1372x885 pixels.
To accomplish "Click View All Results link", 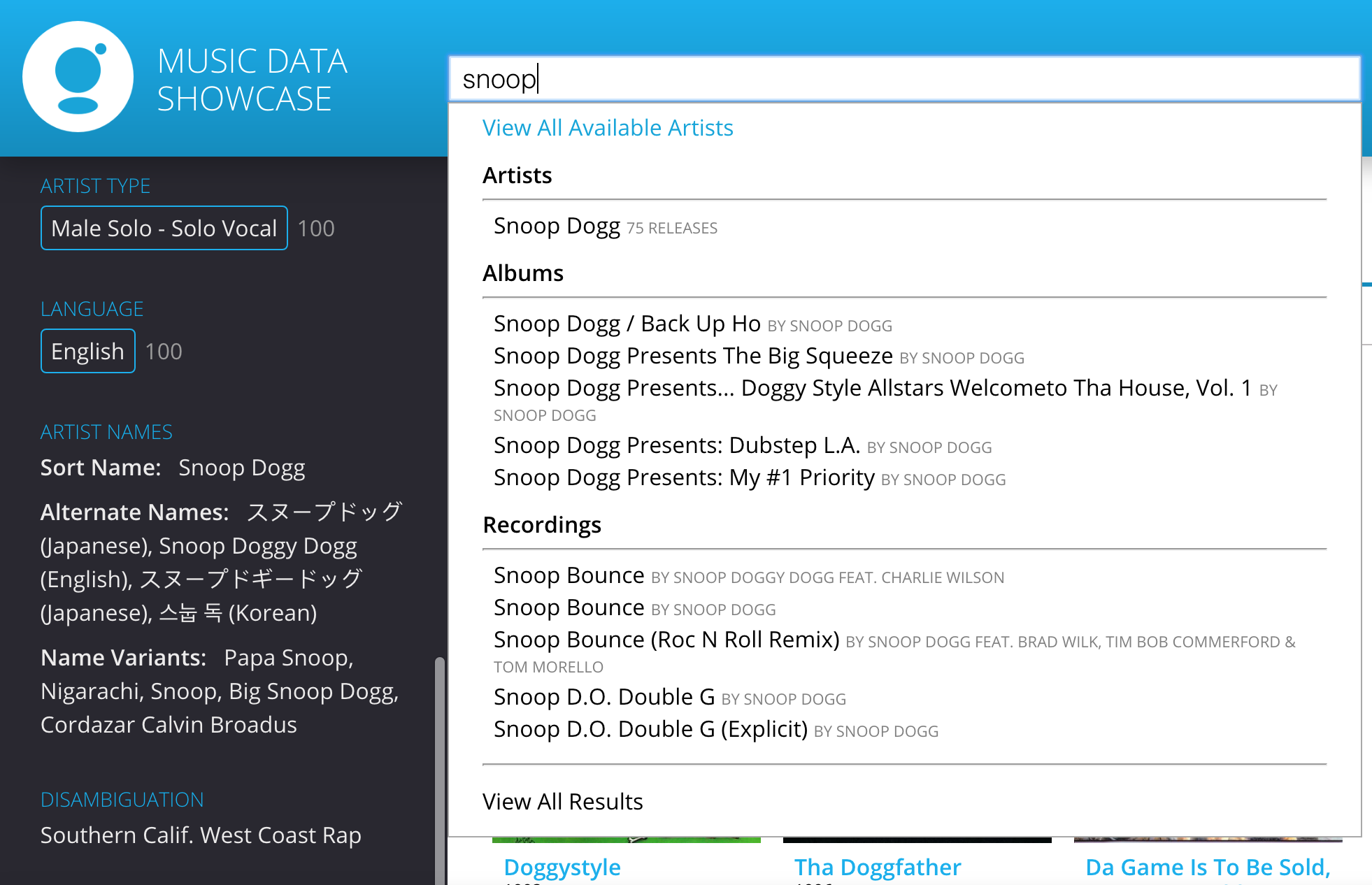I will [x=562, y=802].
